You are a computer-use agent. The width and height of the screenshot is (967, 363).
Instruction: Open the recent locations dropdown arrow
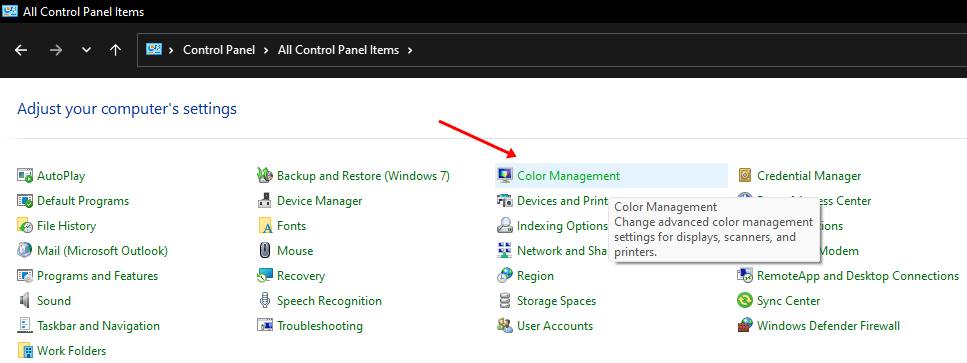click(86, 50)
